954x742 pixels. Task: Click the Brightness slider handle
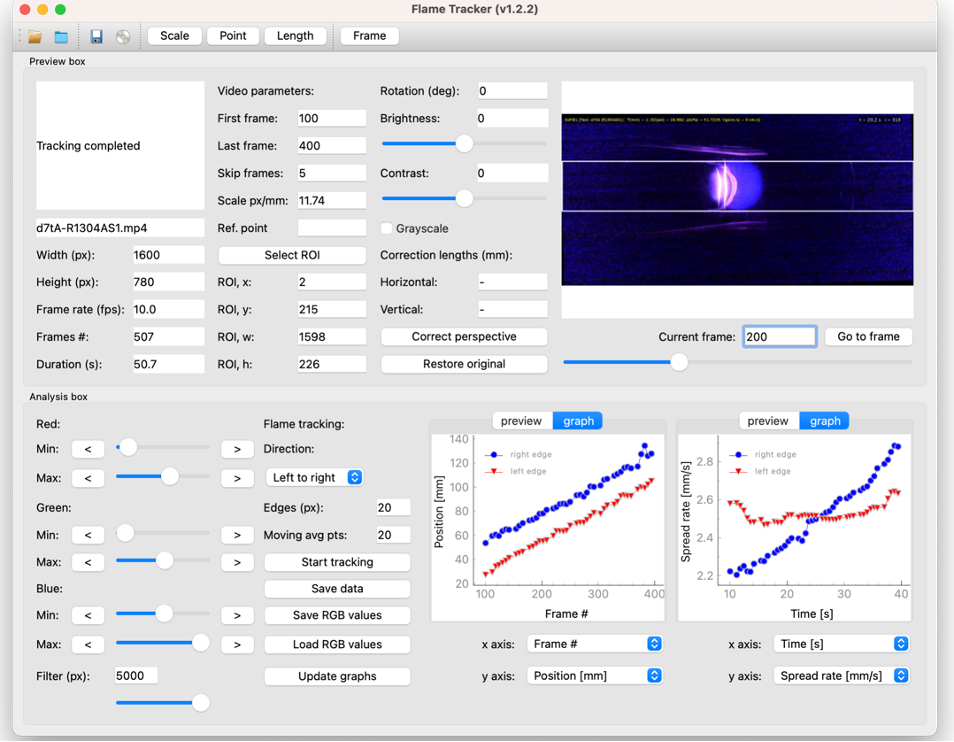coord(464,144)
